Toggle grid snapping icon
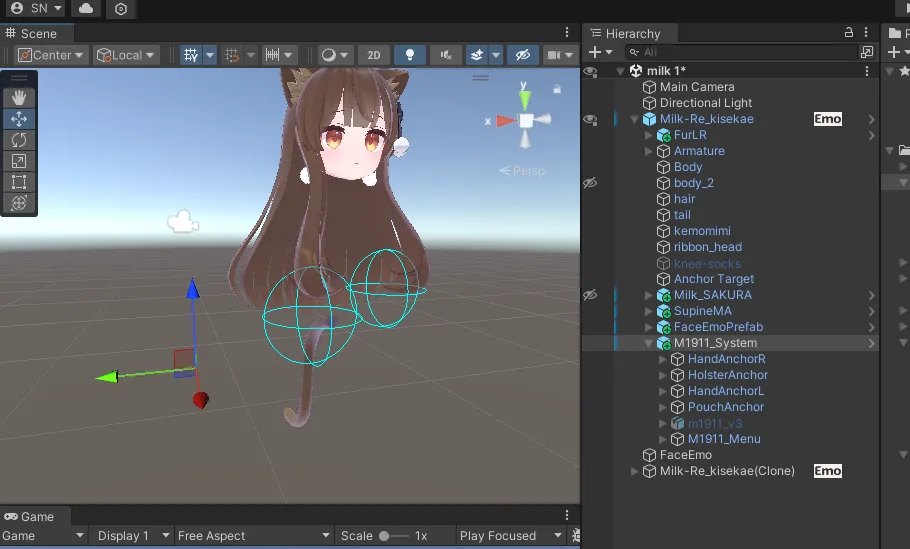The height and width of the screenshot is (549, 910). 232,55
